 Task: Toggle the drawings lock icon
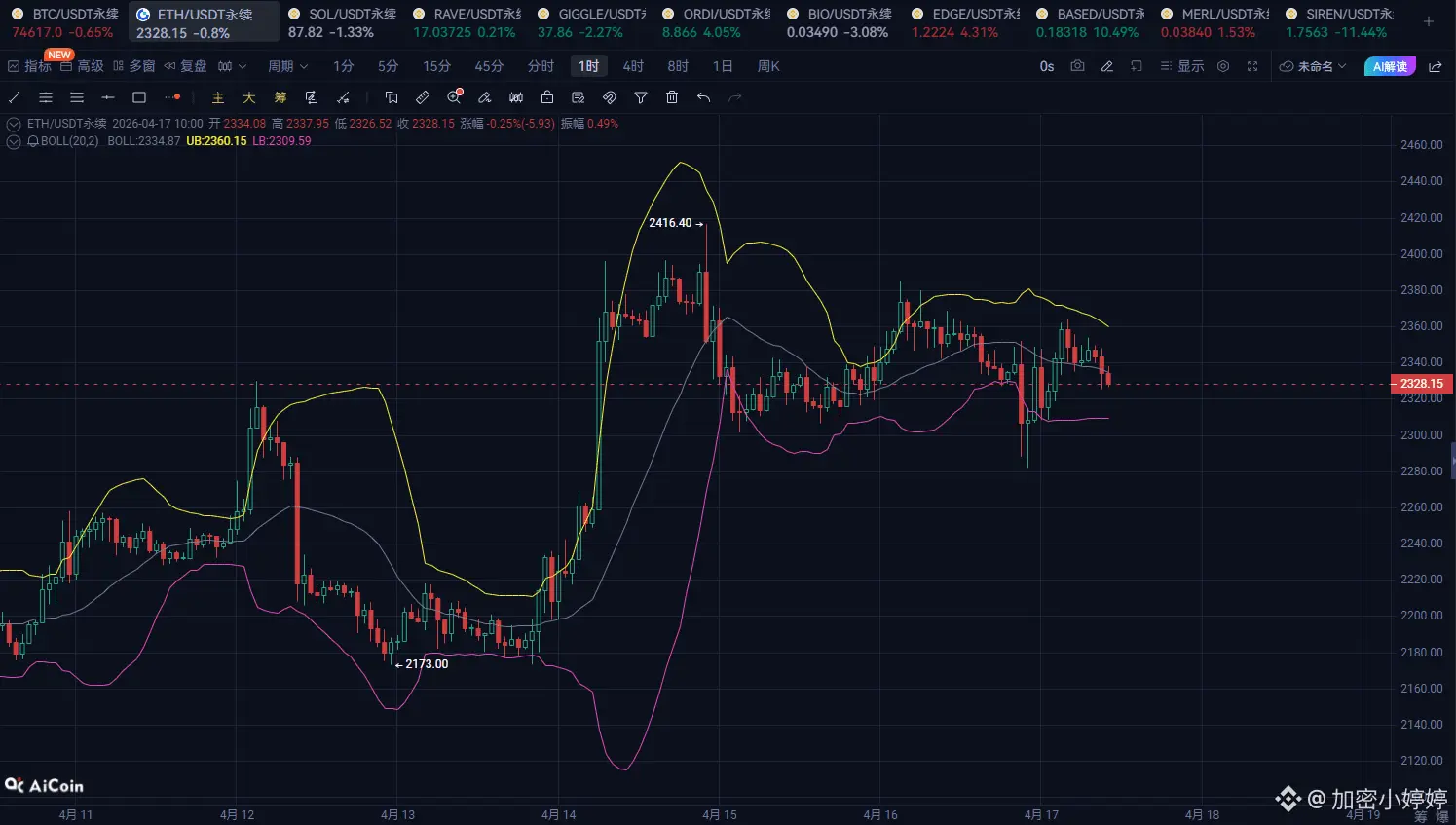point(547,97)
